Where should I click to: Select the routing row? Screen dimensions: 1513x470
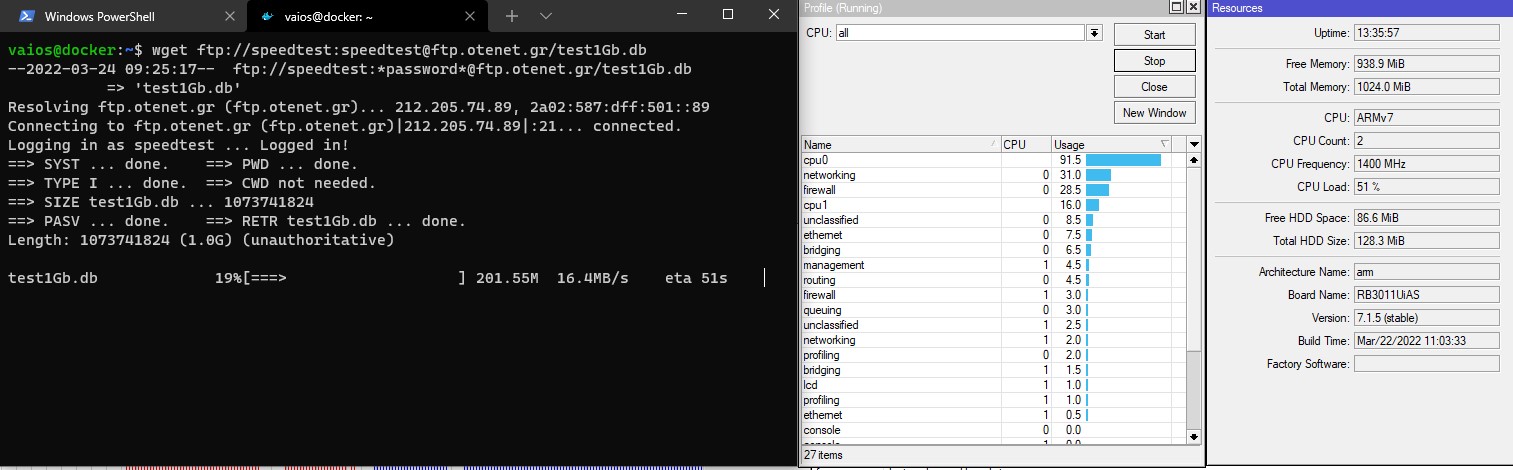pos(993,280)
